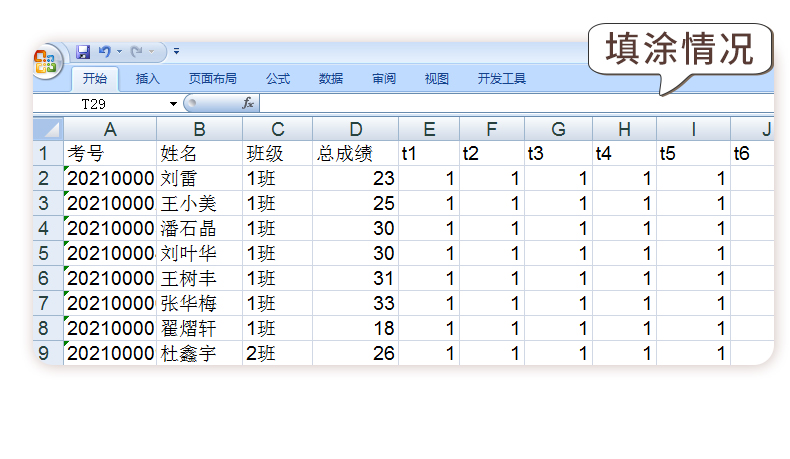Select column D header
790x459 pixels.
click(355, 129)
